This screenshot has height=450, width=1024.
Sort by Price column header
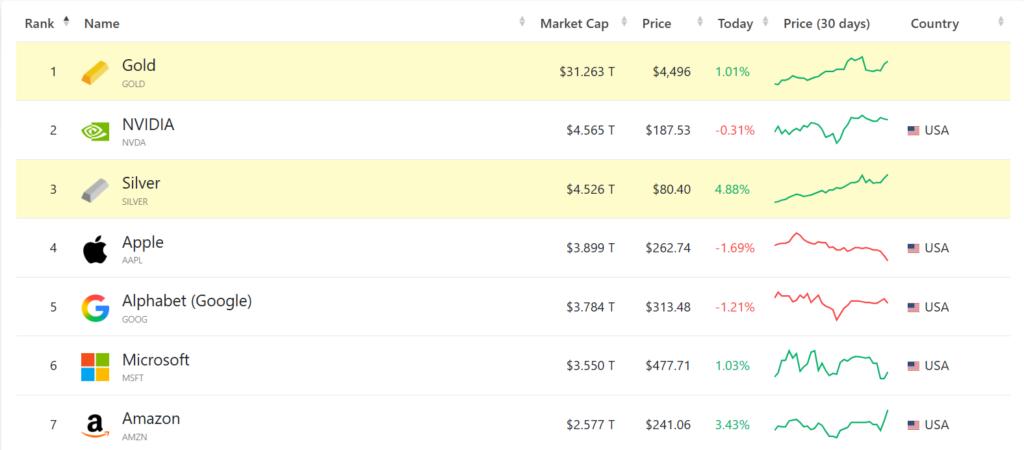pyautogui.click(x=656, y=23)
